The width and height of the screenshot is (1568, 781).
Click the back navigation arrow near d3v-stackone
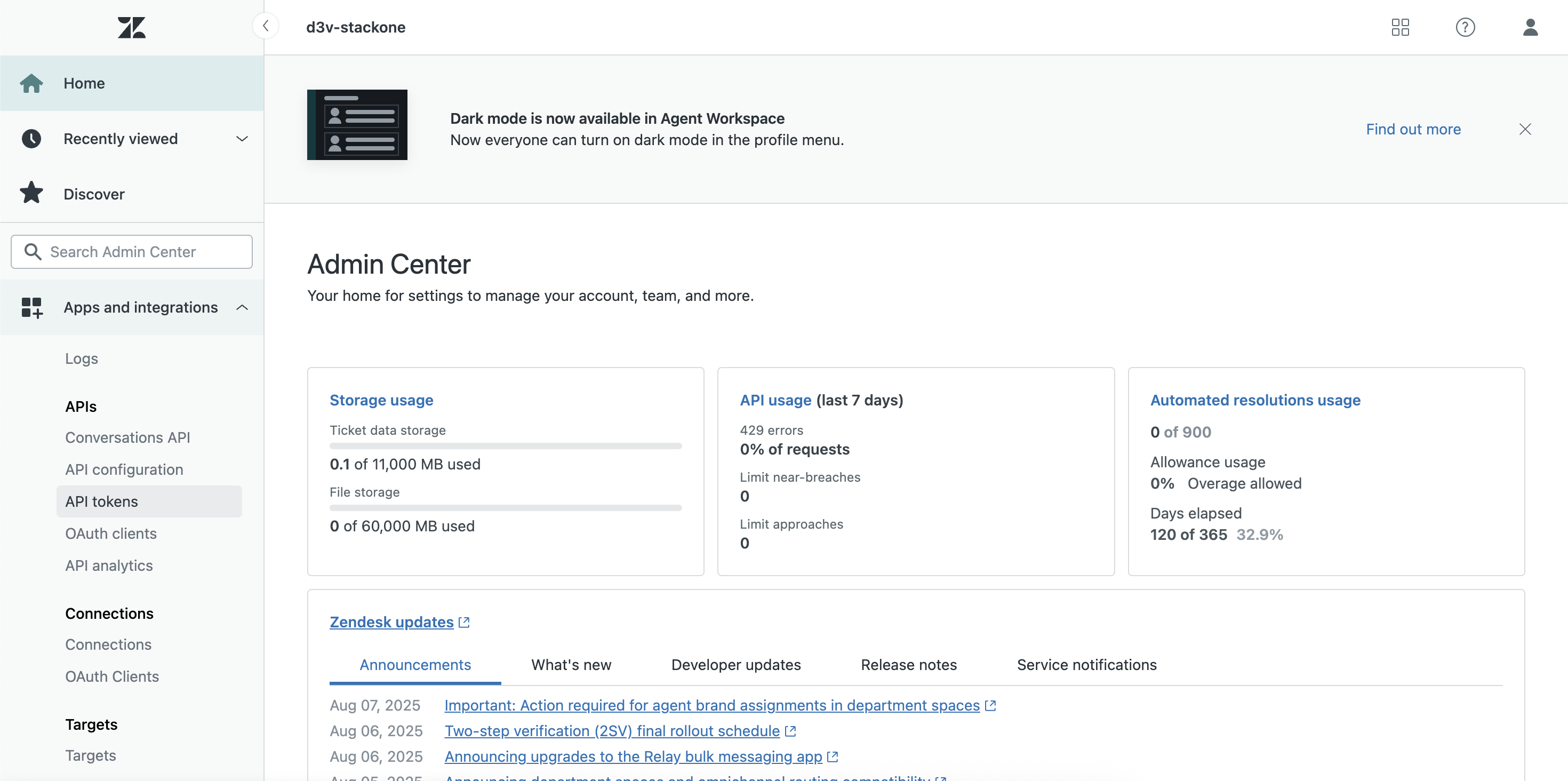(266, 26)
